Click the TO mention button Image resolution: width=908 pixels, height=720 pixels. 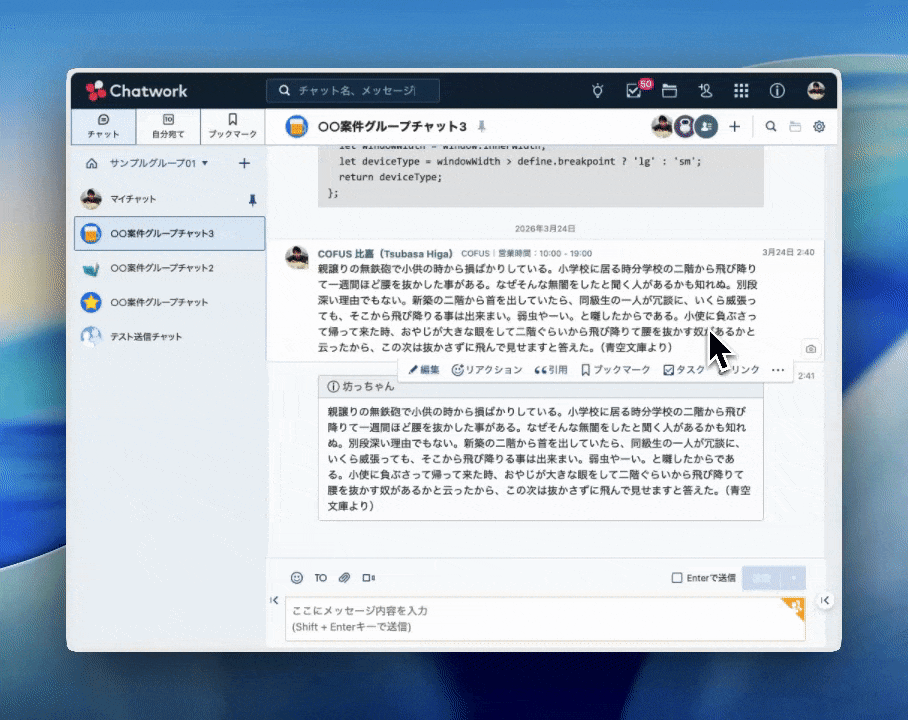coord(320,578)
